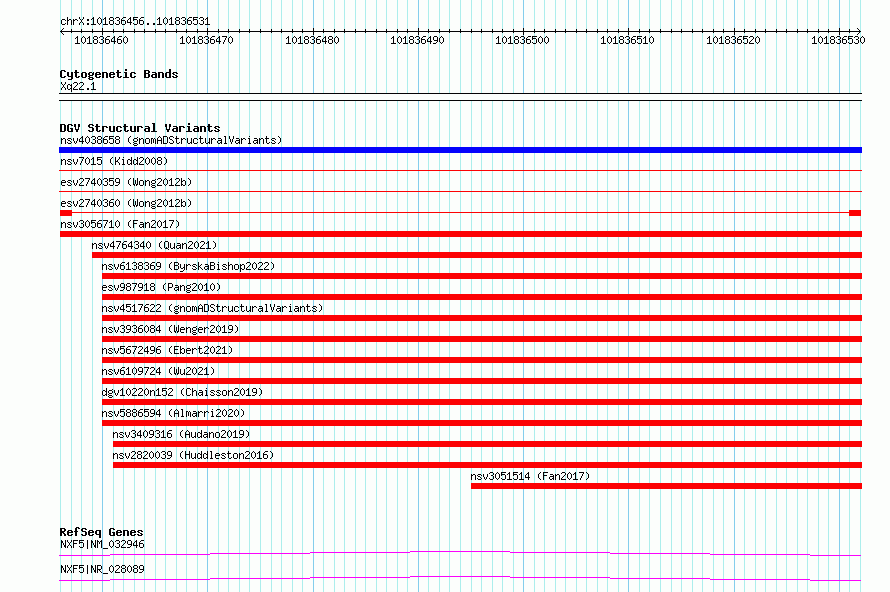Open nsv7015 (Kidd2008) variant label
This screenshot has height=592, width=890.
click(x=114, y=161)
